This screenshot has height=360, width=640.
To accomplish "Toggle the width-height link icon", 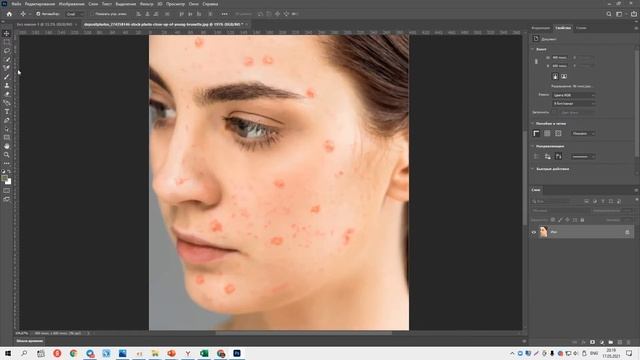I will [x=536, y=62].
